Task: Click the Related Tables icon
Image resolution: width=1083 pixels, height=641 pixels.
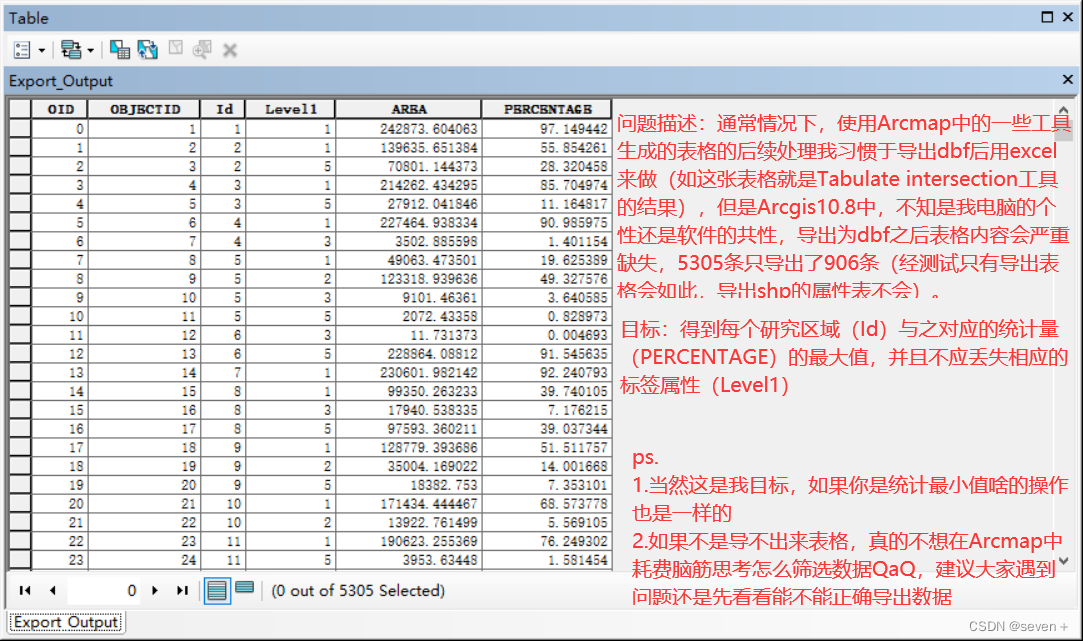Action: 72,49
